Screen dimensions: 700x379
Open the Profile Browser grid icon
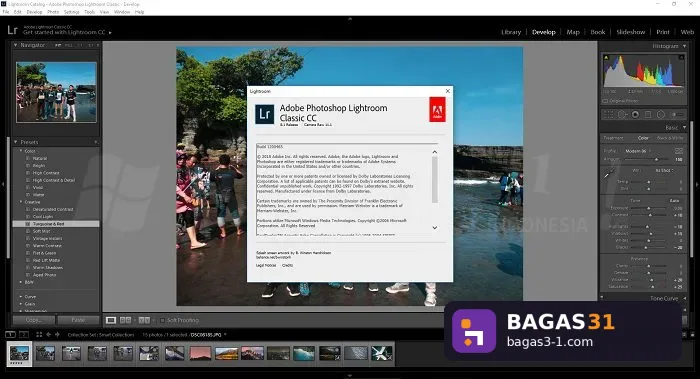coord(679,151)
